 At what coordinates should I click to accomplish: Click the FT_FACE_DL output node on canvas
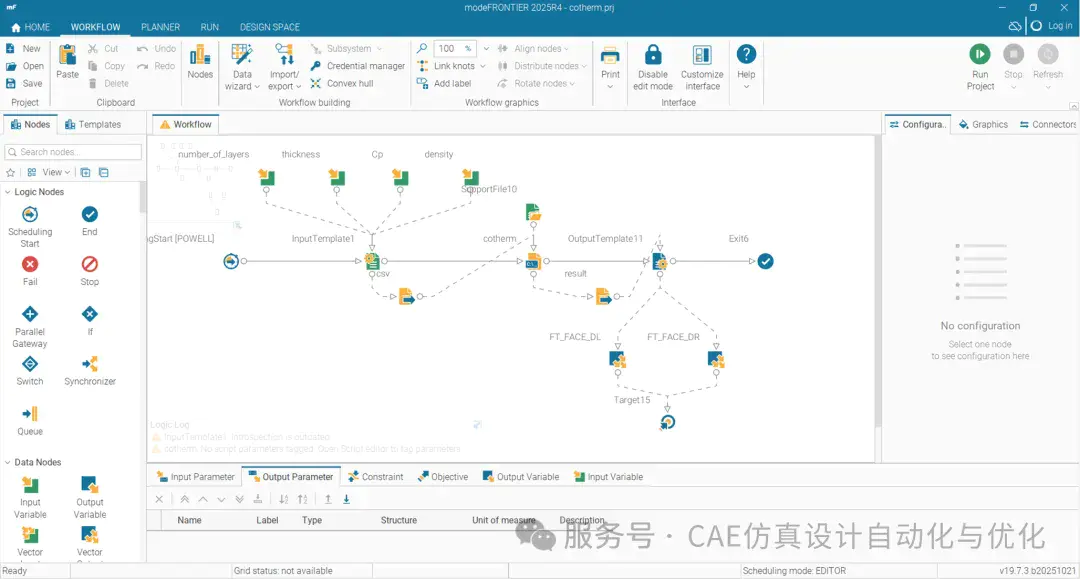(x=617, y=359)
